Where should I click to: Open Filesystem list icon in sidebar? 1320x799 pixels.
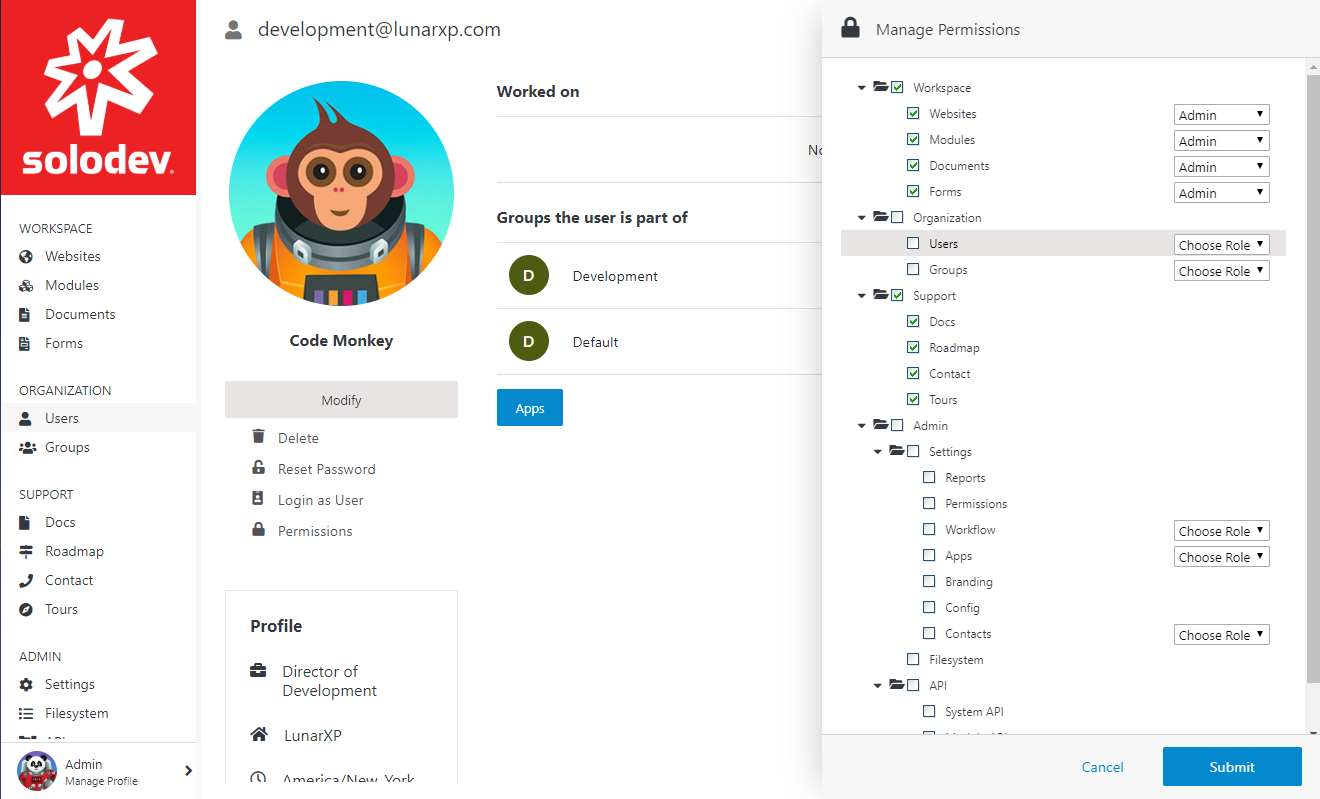click(26, 714)
